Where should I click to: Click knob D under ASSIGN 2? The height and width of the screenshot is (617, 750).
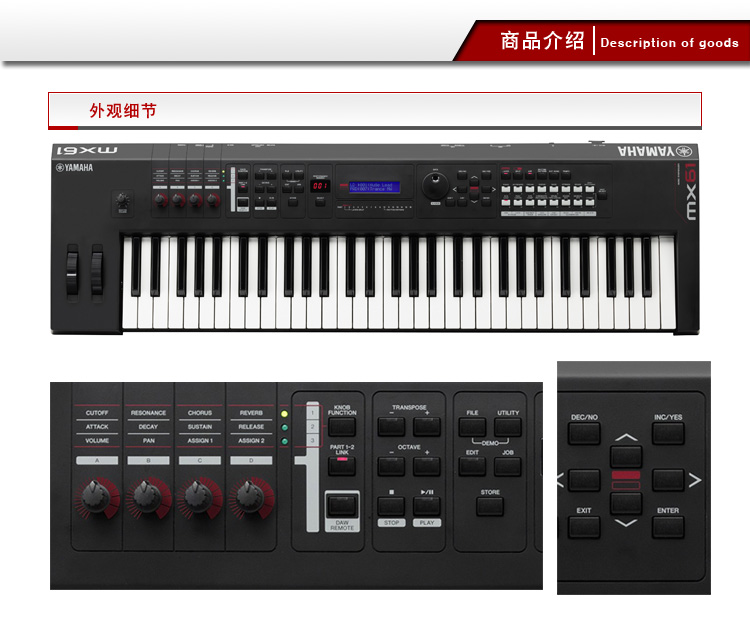coord(251,497)
